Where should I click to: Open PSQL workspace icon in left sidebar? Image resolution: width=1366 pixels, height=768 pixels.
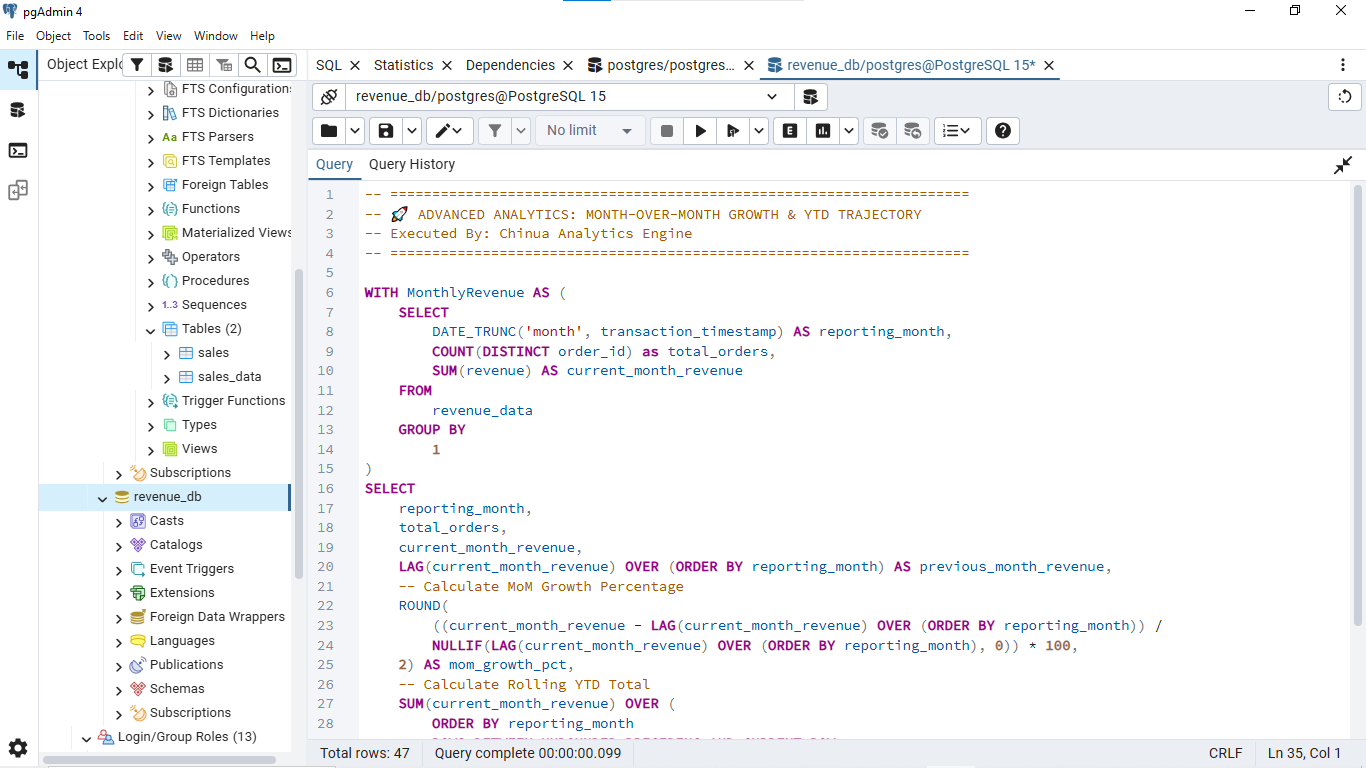click(x=18, y=150)
